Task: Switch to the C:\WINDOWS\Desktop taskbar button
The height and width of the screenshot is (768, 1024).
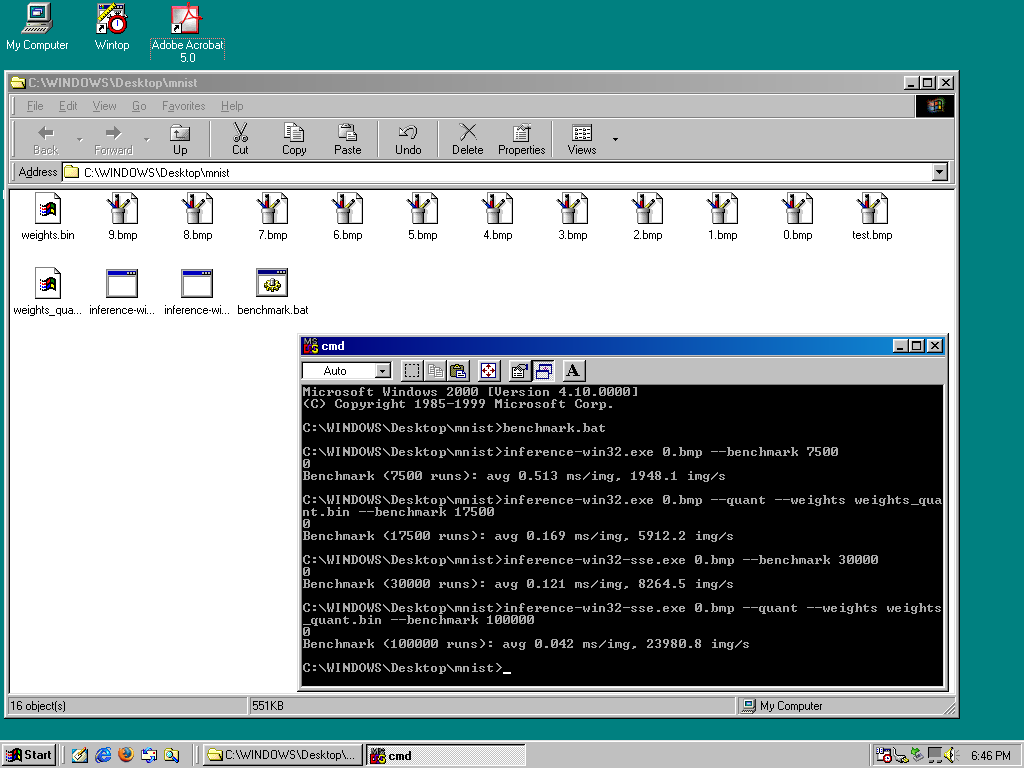Action: pos(281,755)
